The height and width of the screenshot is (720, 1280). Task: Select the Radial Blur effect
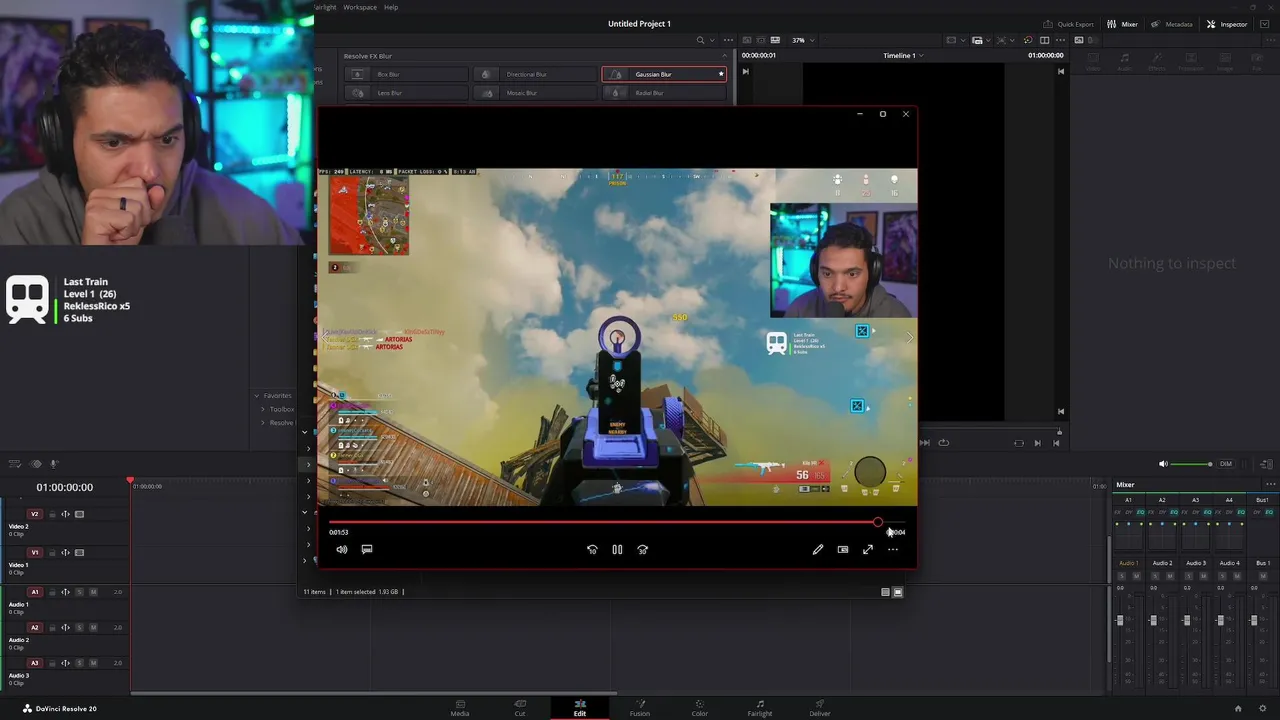pos(664,93)
